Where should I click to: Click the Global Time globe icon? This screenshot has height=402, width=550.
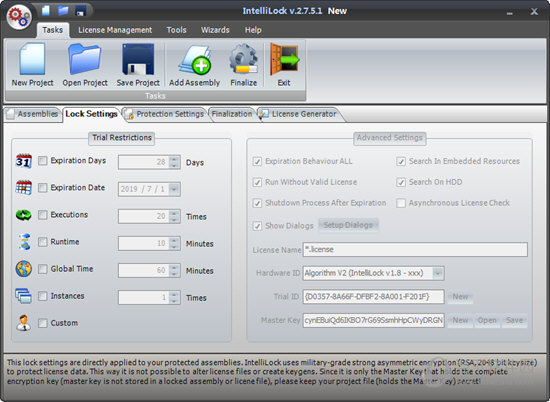[24, 269]
